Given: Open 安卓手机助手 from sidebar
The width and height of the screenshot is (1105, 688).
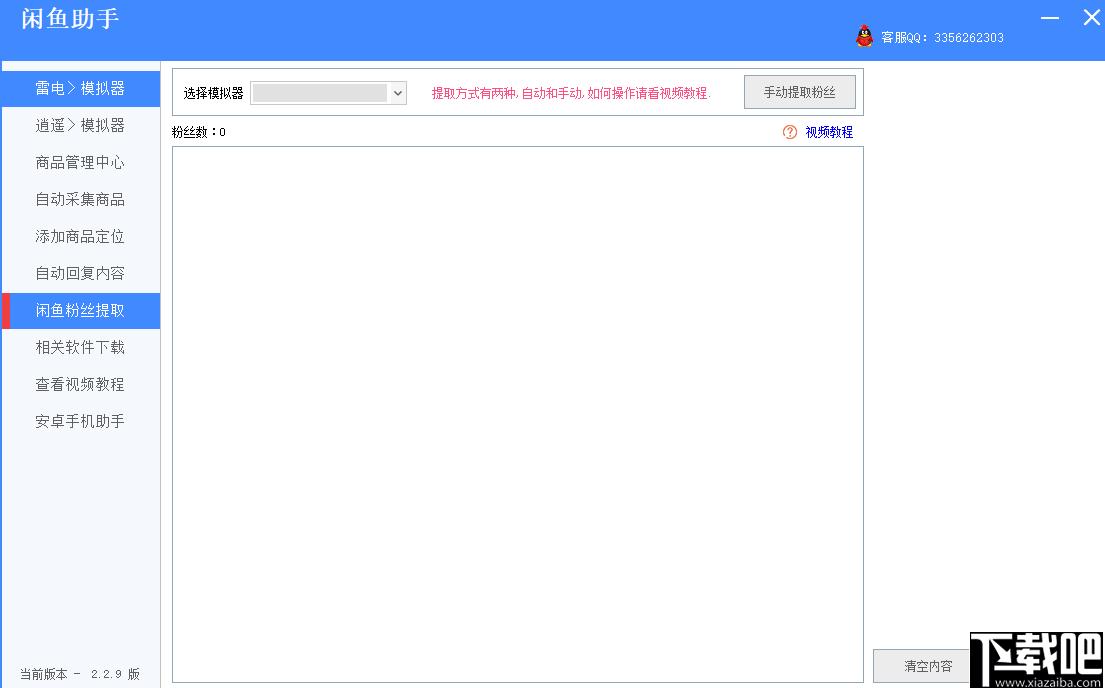Looking at the screenshot, I should [x=80, y=422].
